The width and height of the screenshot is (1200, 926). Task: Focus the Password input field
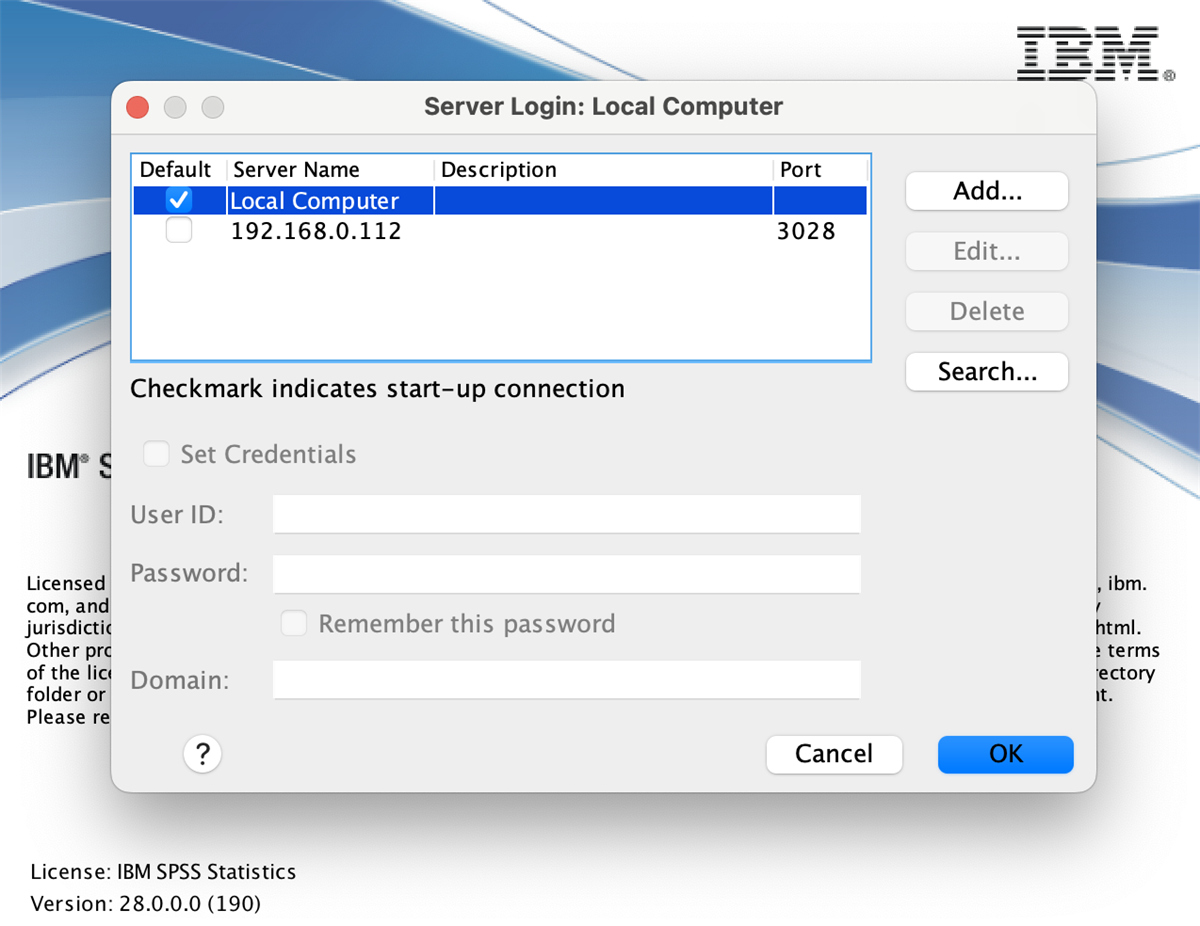pos(566,574)
